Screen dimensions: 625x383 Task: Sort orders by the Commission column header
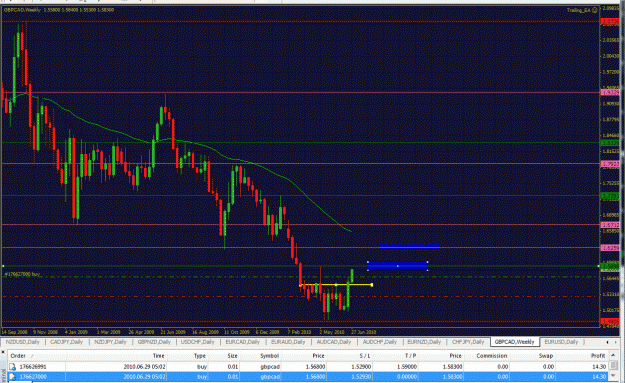coord(492,356)
